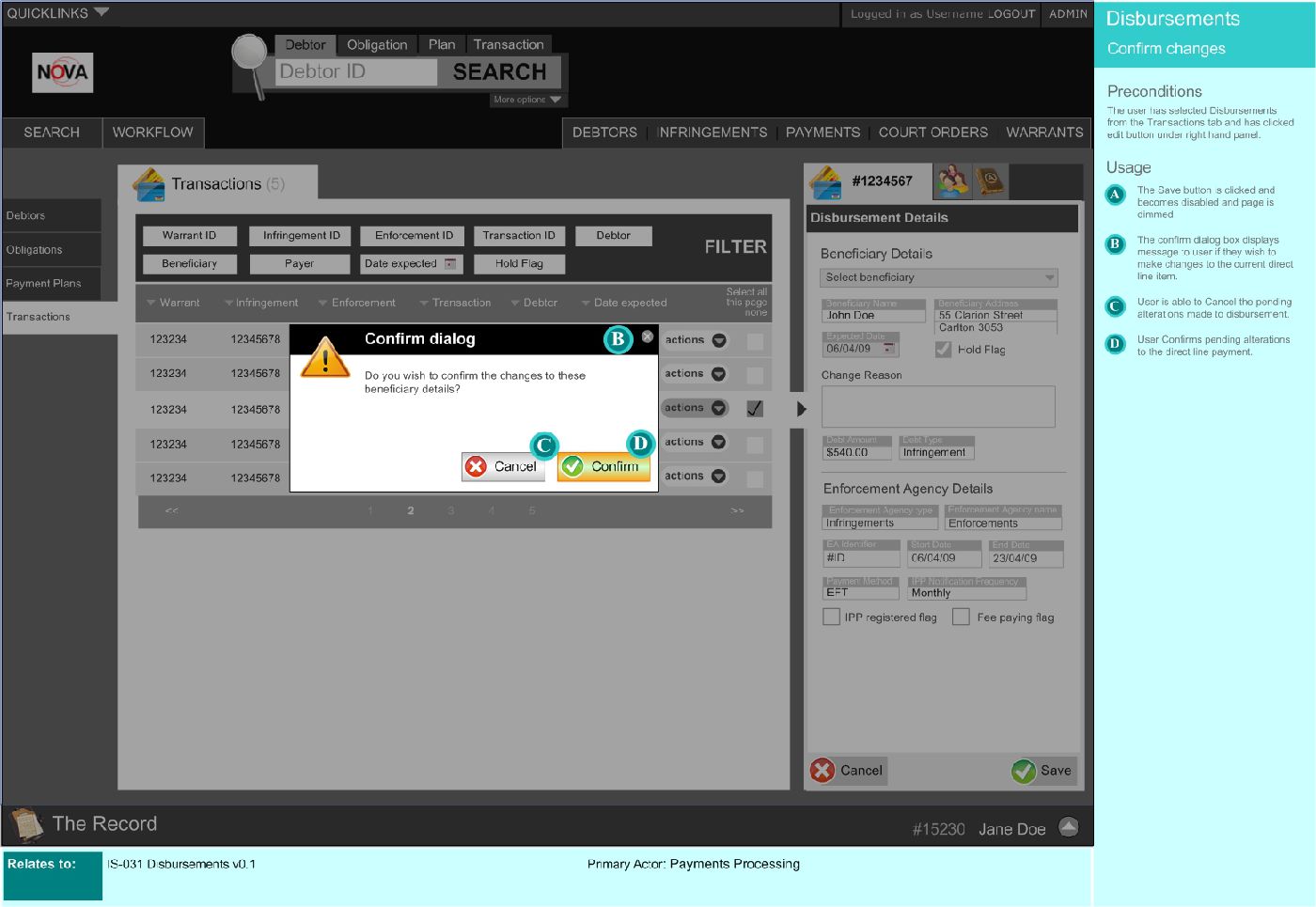Switch to the INFRINGEMENTS tab
The height and width of the screenshot is (907, 1316).
[x=713, y=133]
